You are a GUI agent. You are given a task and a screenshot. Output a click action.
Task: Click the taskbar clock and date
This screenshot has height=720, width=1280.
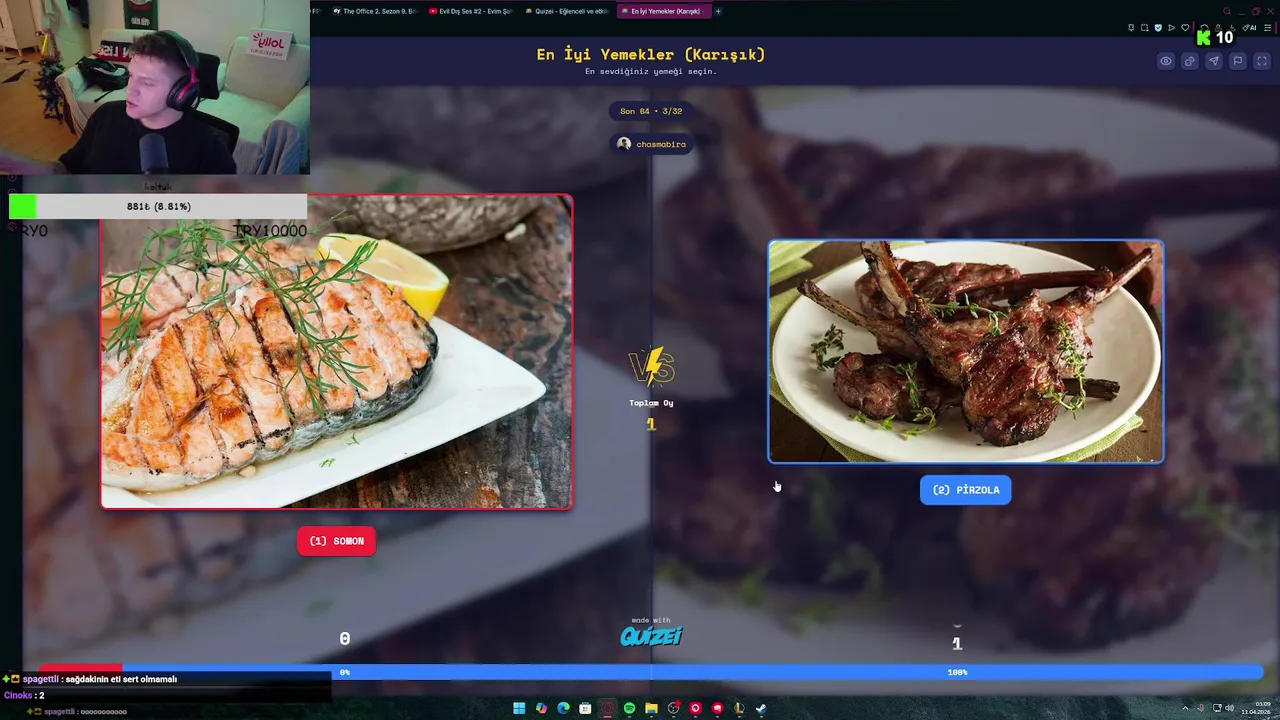pos(1255,708)
